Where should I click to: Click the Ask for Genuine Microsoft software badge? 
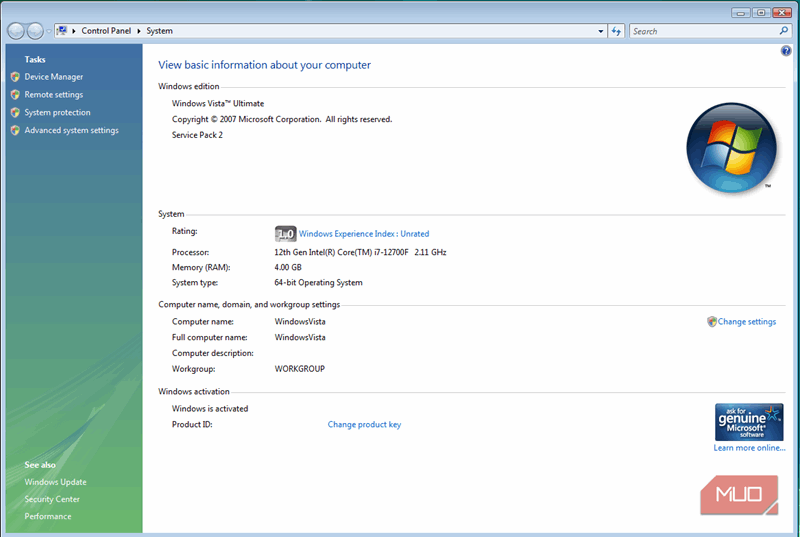click(748, 421)
